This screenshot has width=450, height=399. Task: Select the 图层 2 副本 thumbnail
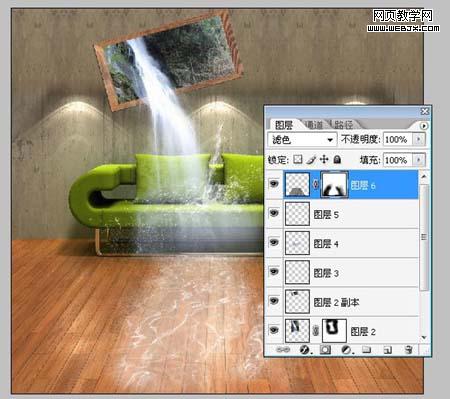click(297, 302)
